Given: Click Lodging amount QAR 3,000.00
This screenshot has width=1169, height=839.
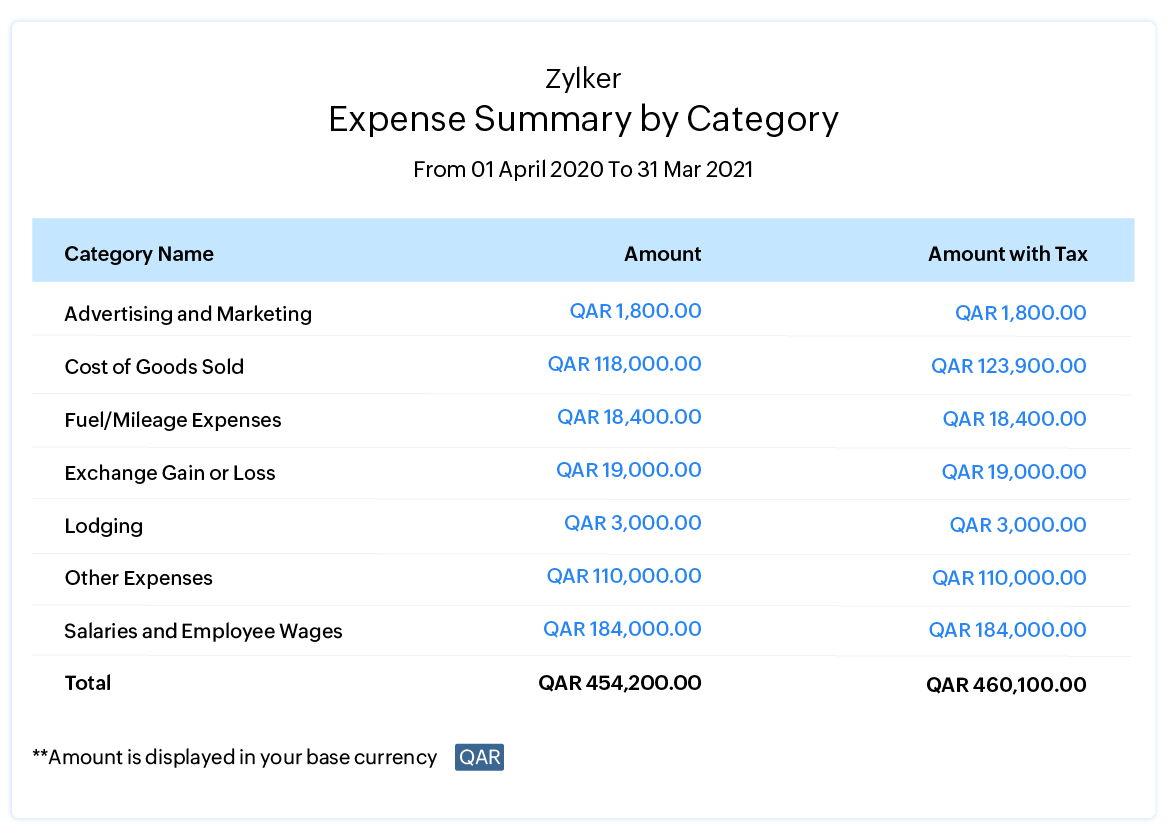Looking at the screenshot, I should pos(632,523).
